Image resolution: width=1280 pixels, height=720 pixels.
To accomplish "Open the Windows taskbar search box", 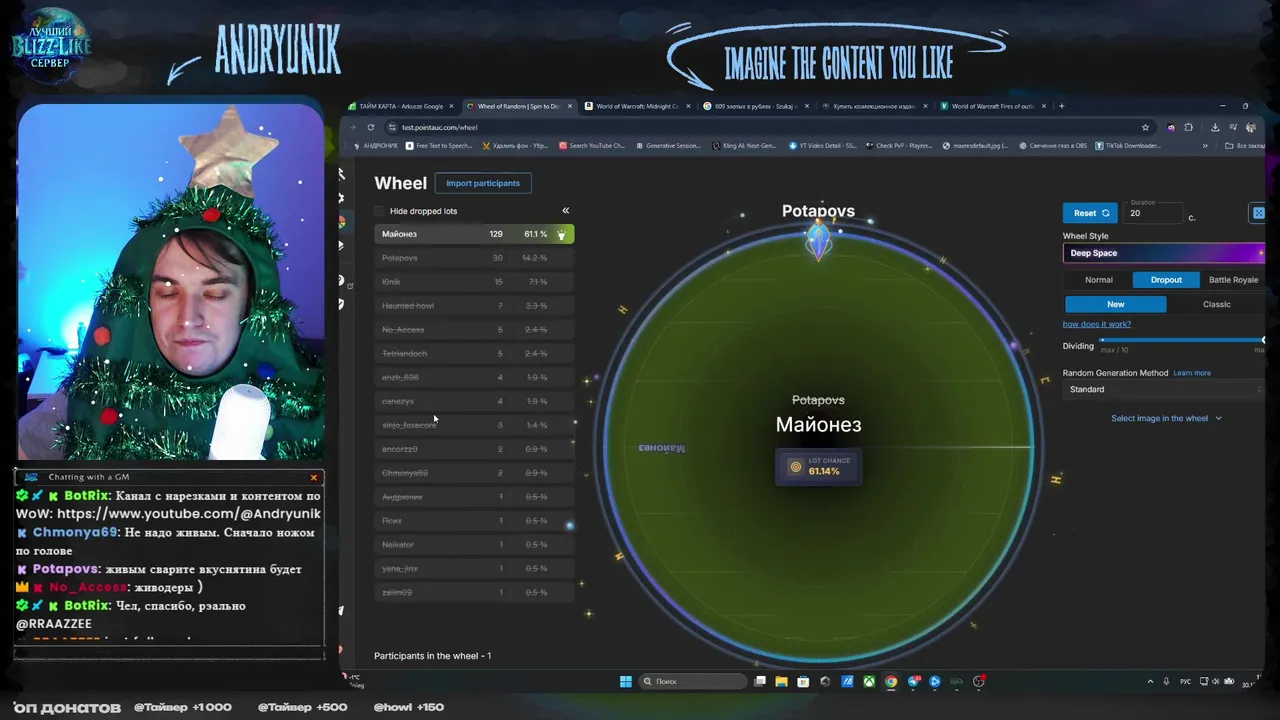I will [x=693, y=682].
